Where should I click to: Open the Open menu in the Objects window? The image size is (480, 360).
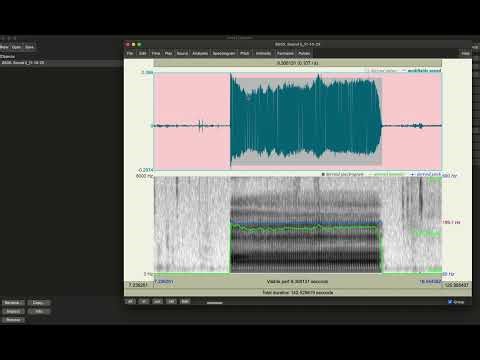coord(16,47)
